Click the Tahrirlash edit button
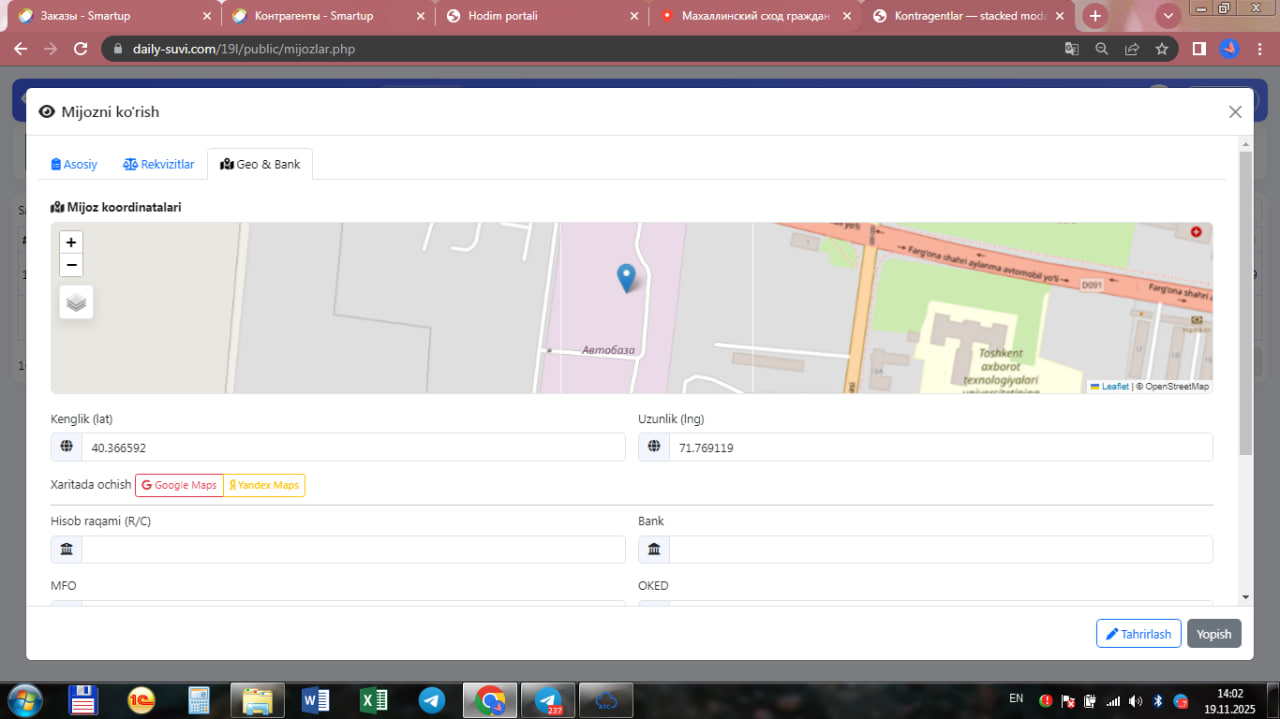The image size is (1280, 719). 1138,634
